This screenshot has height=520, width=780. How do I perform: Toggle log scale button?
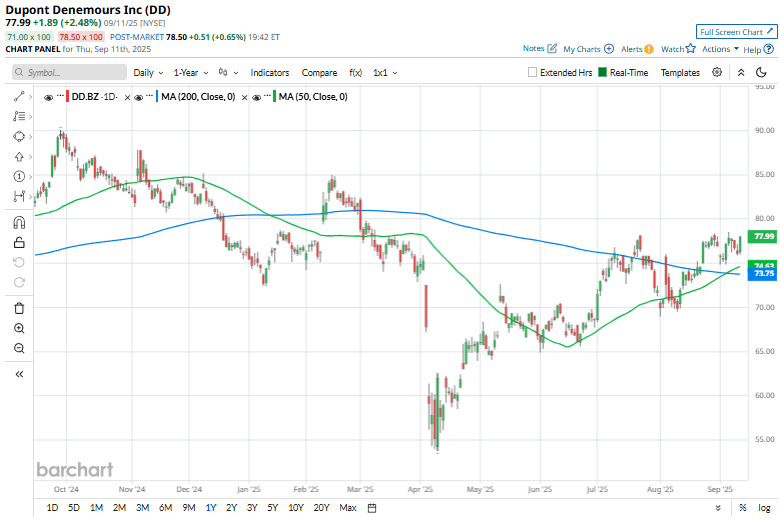764,508
